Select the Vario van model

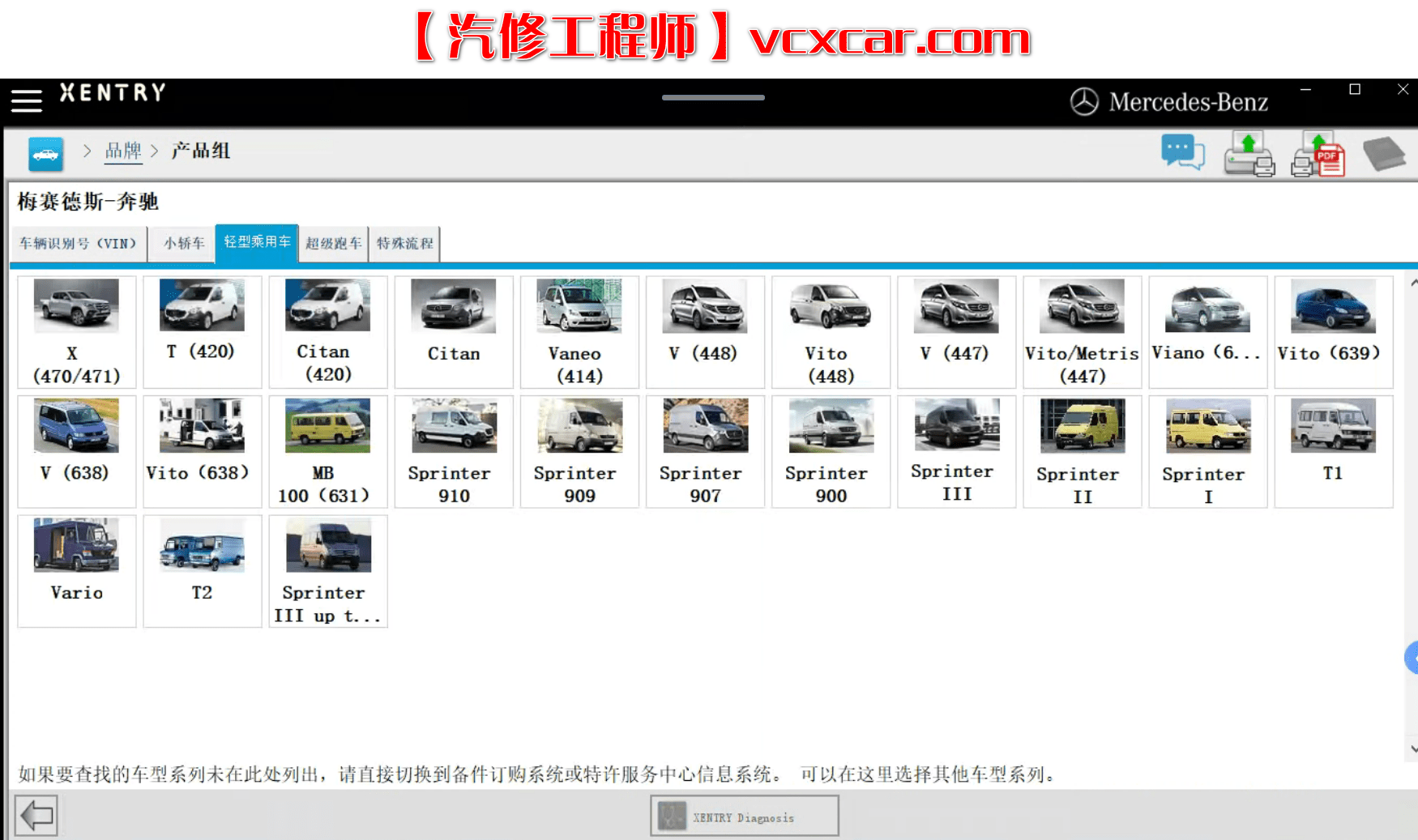76,570
